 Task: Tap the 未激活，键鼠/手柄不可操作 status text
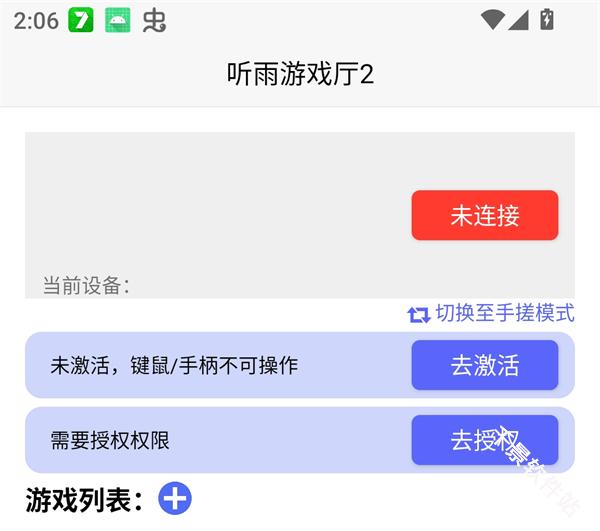click(x=174, y=365)
